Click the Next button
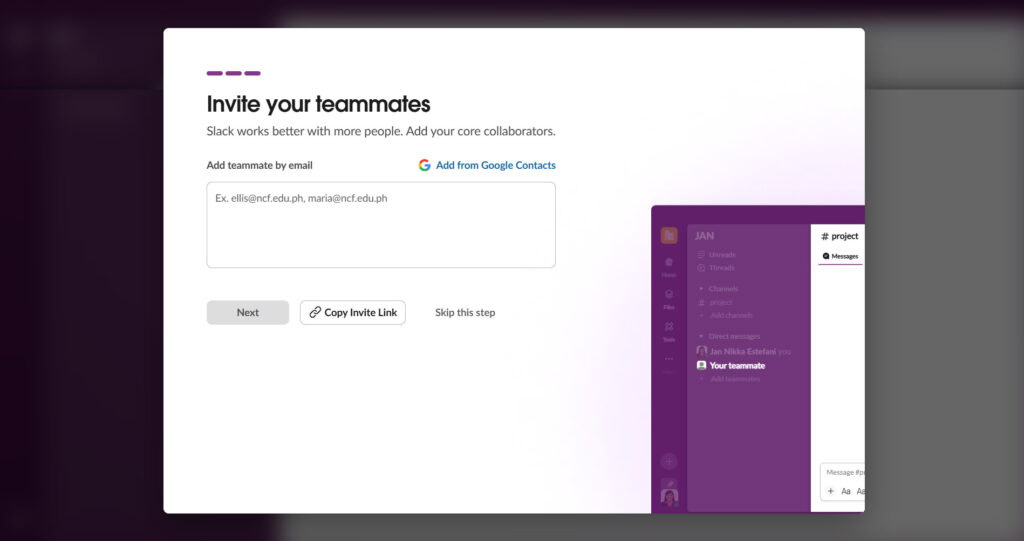The width and height of the screenshot is (1024, 541). coord(248,312)
